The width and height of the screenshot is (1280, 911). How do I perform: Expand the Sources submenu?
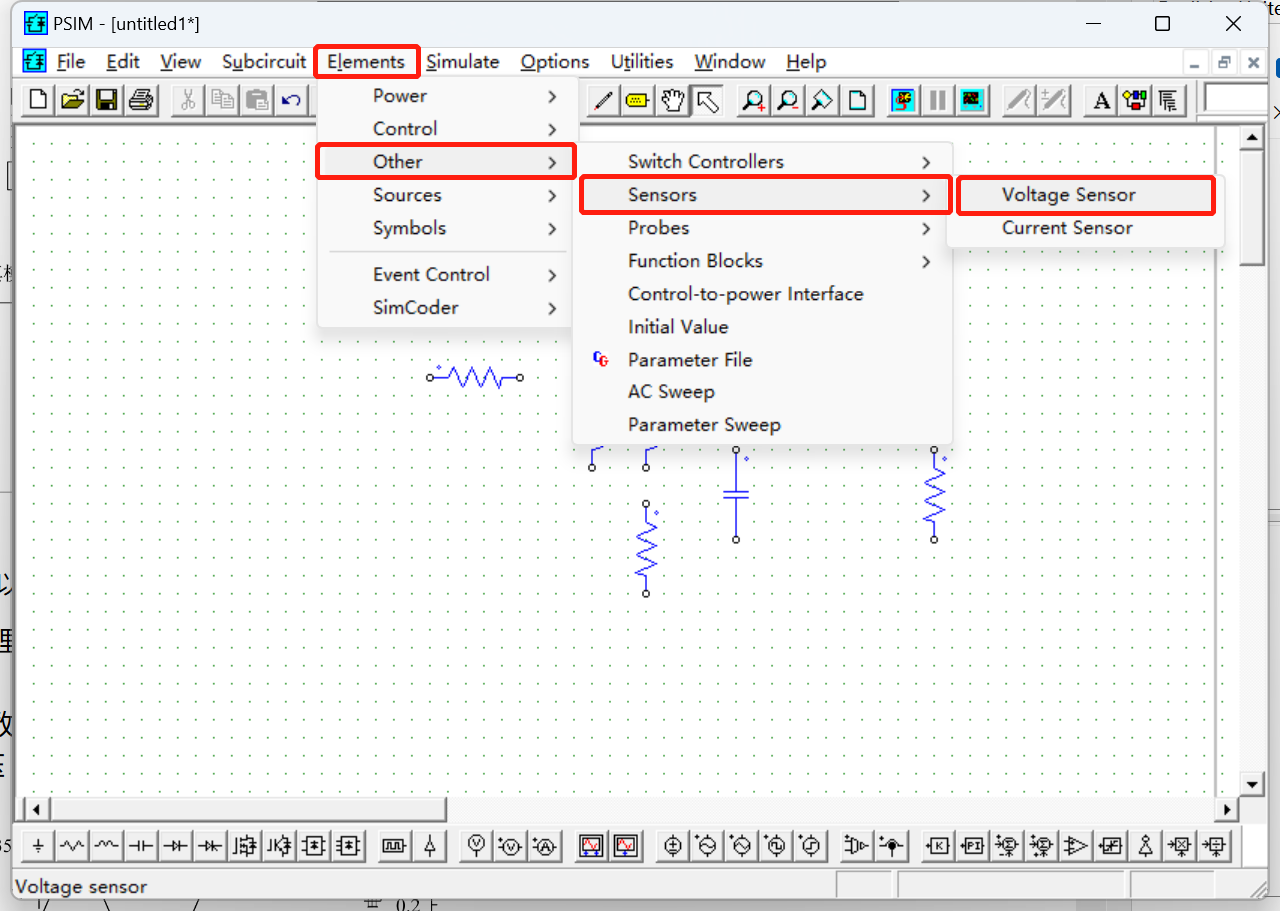click(x=444, y=195)
